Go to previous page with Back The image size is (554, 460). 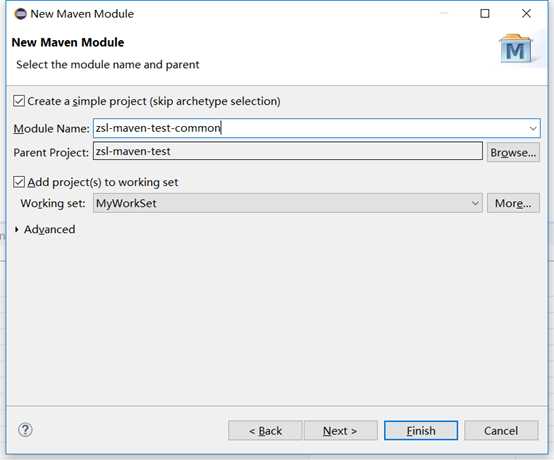point(265,431)
